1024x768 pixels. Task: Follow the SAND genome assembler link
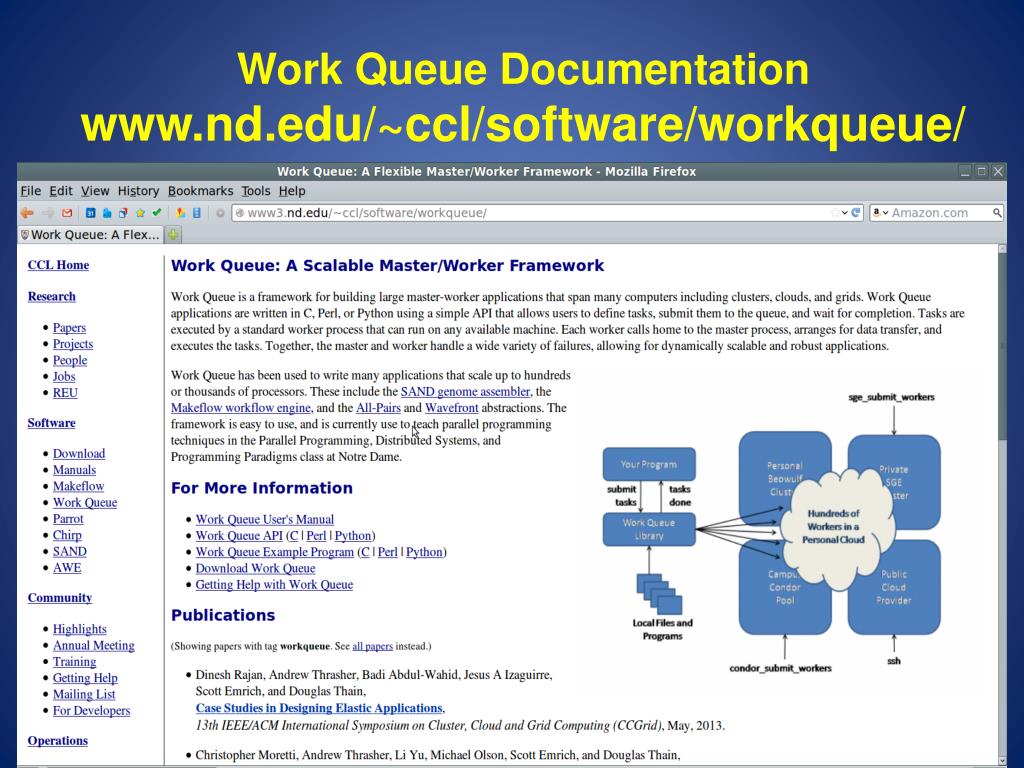465,392
